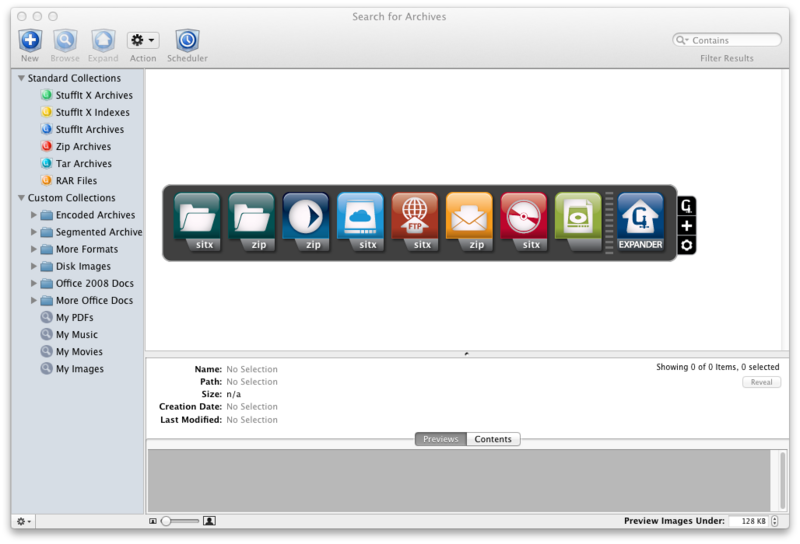Expand the Encoded Archives folder
This screenshot has height=544, width=800.
tap(34, 215)
